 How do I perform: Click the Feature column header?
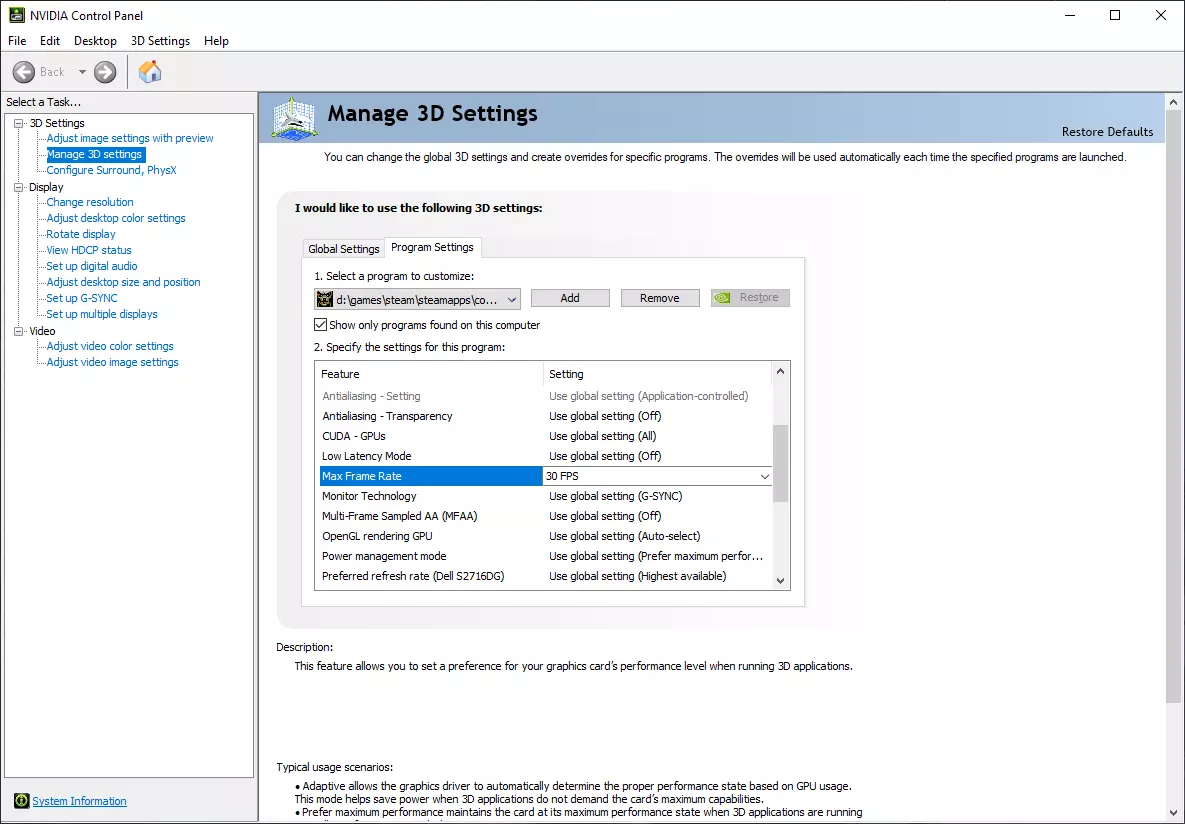429,374
